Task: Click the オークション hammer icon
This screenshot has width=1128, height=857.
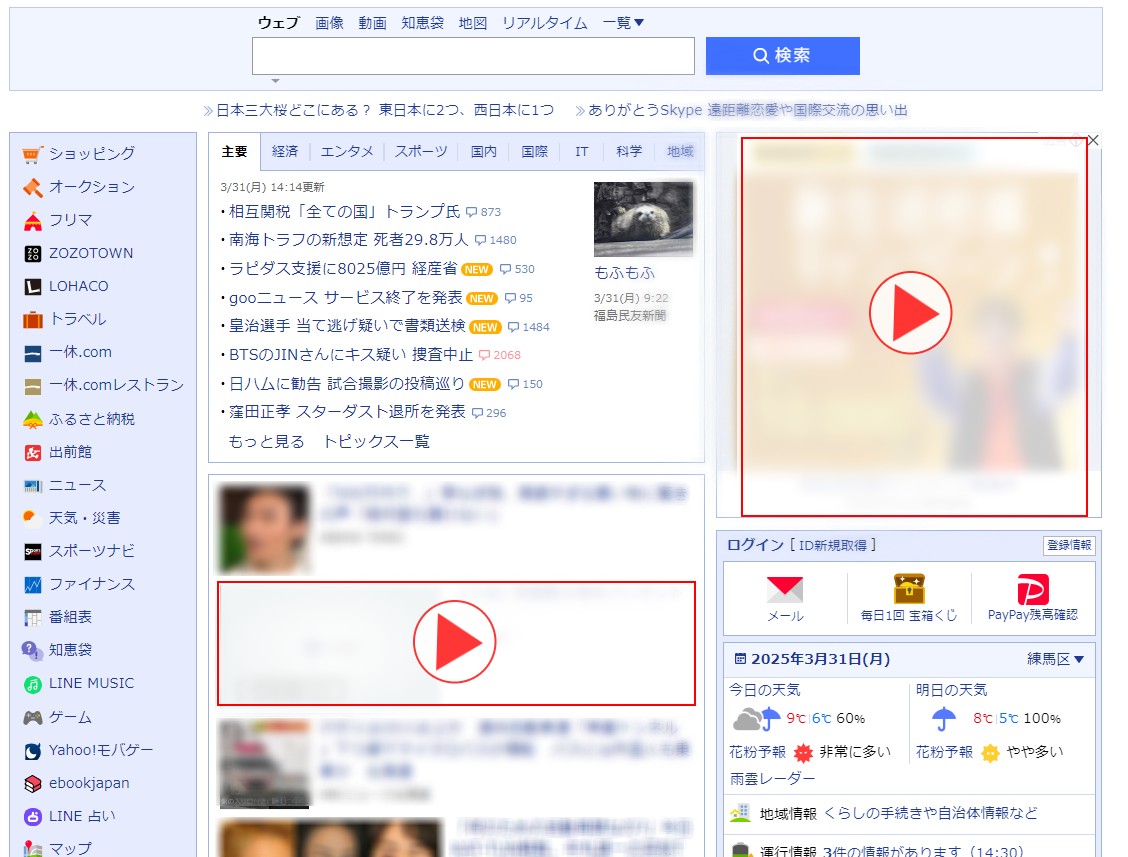Action: click(32, 187)
